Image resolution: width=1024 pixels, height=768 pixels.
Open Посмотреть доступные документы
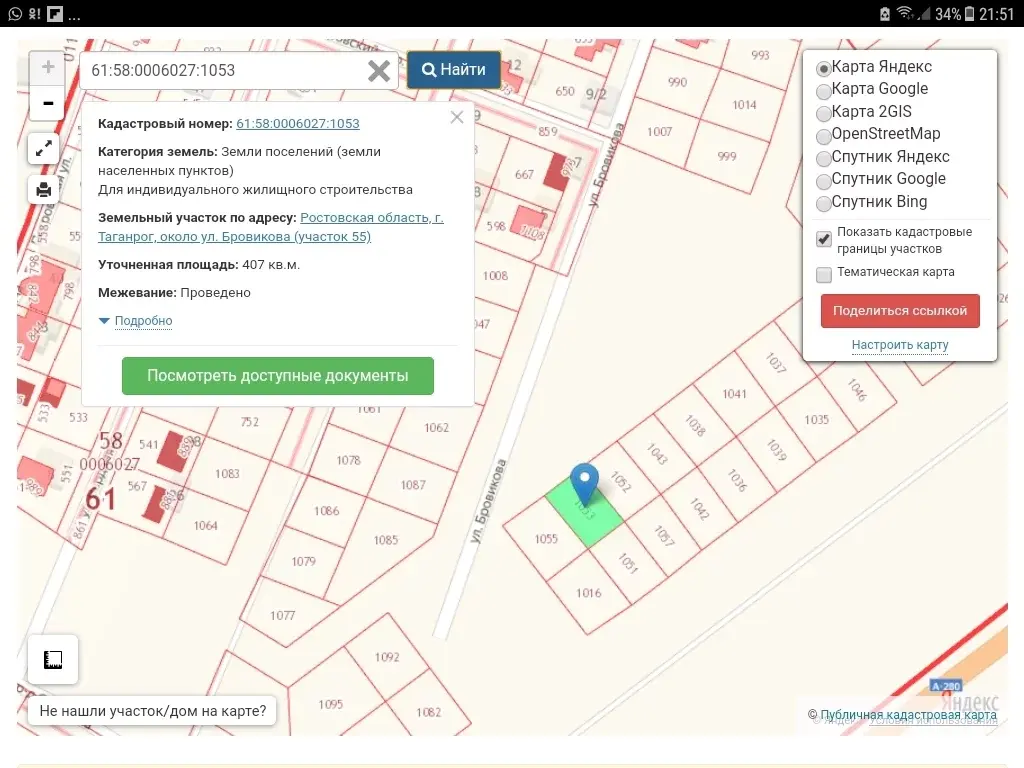(x=277, y=375)
